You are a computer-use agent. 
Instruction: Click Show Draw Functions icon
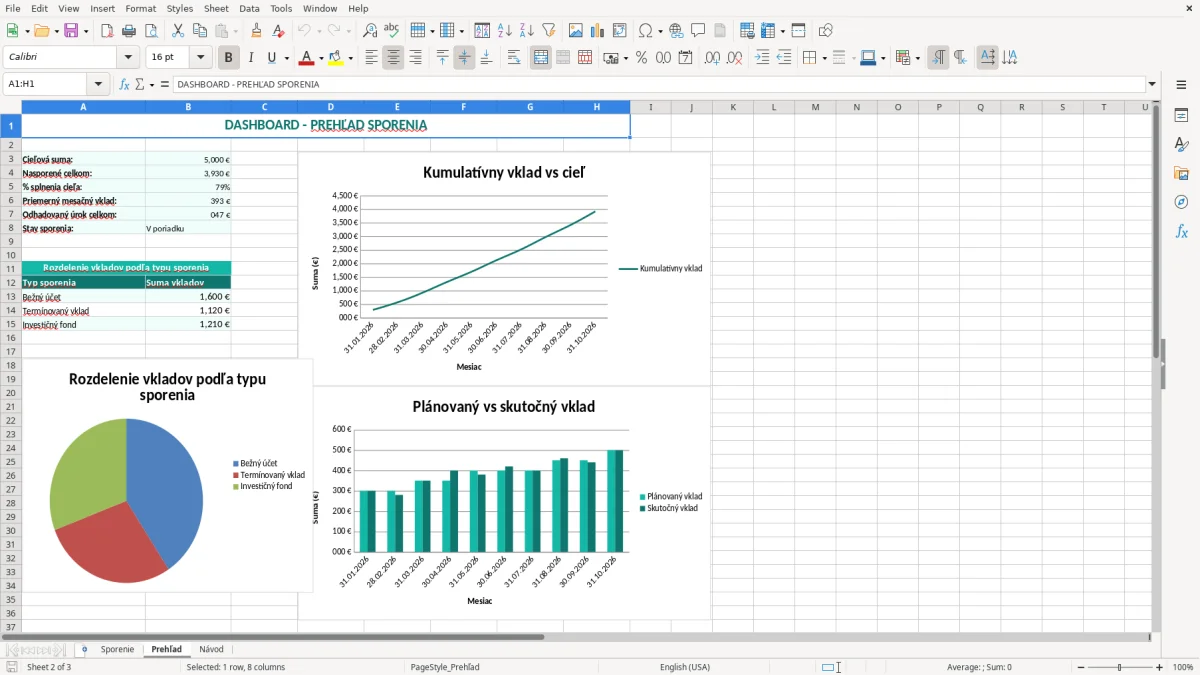[x=826, y=31]
